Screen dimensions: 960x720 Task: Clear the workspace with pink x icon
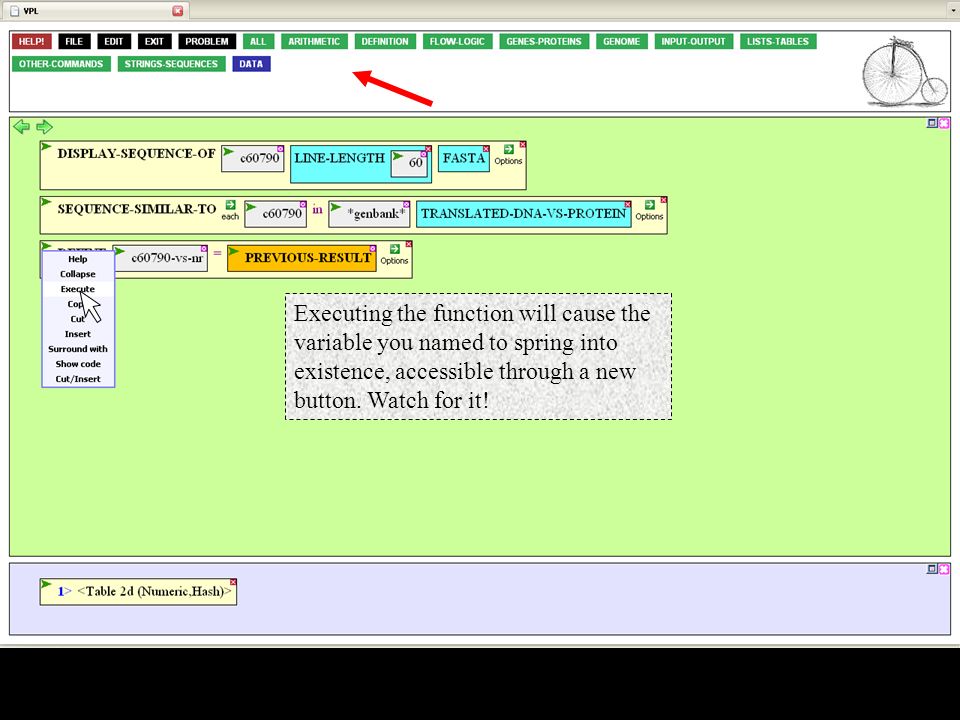[943, 123]
